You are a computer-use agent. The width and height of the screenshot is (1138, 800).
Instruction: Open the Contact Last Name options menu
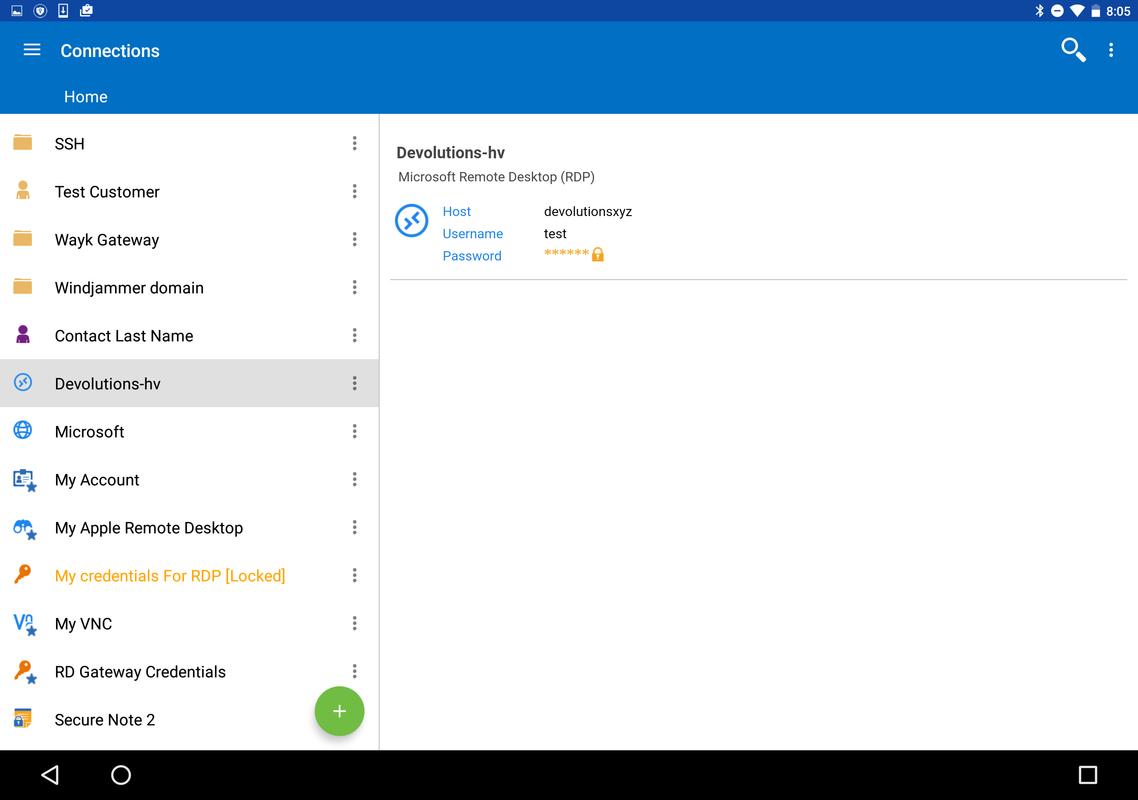click(x=354, y=335)
